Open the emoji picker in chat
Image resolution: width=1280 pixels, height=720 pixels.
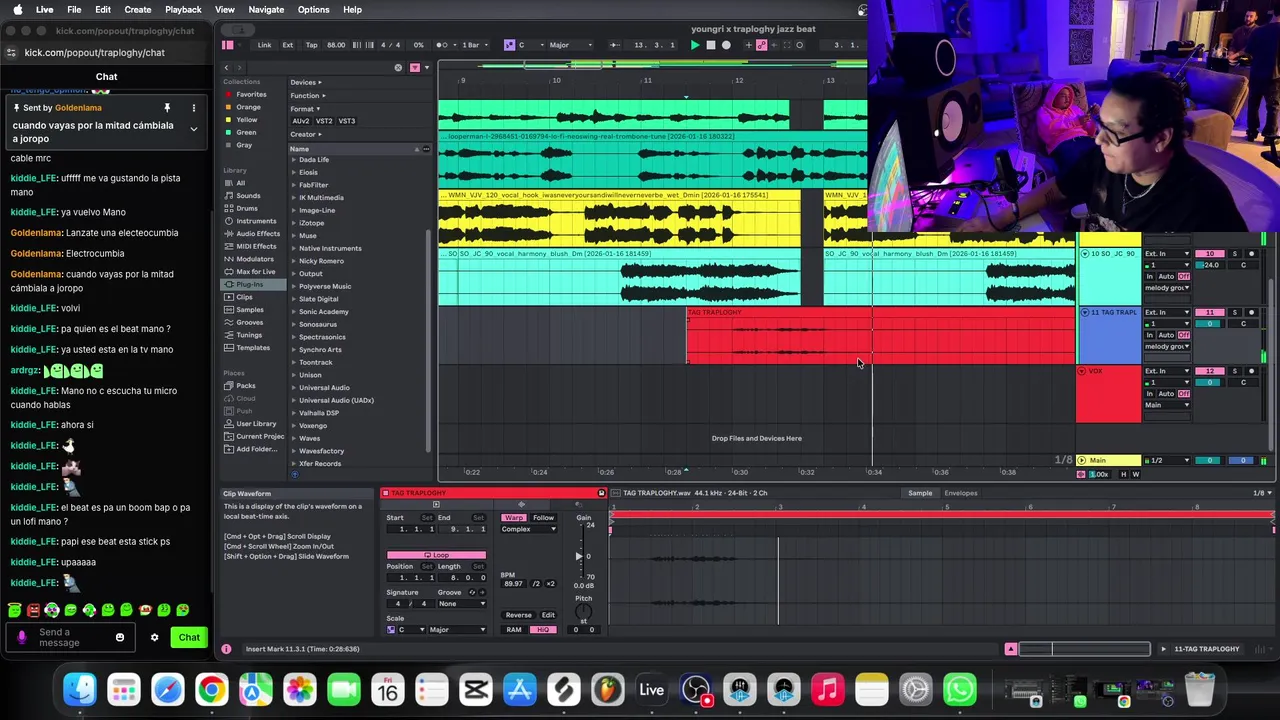[120, 637]
